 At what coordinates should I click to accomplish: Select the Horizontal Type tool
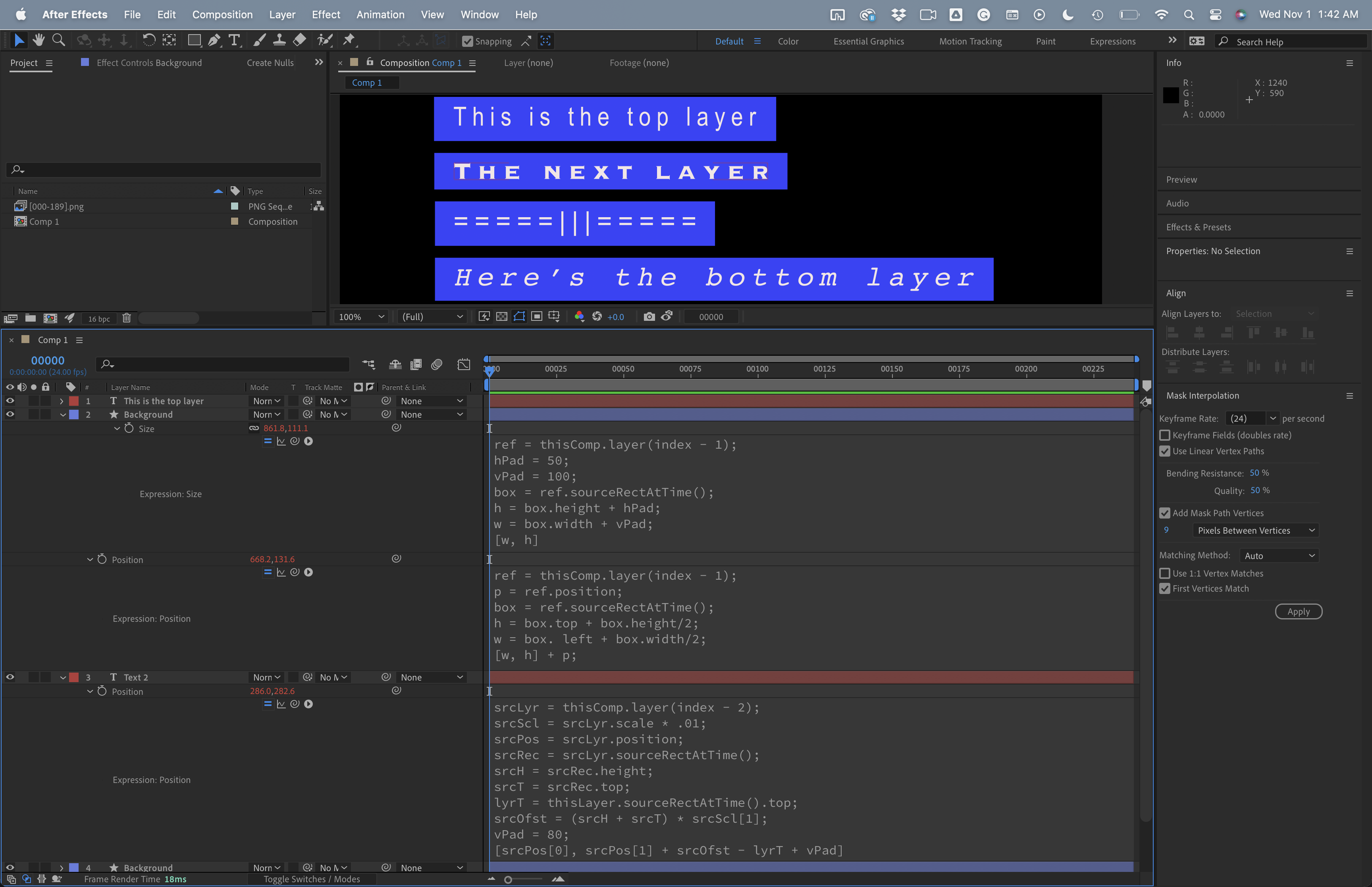click(x=234, y=40)
